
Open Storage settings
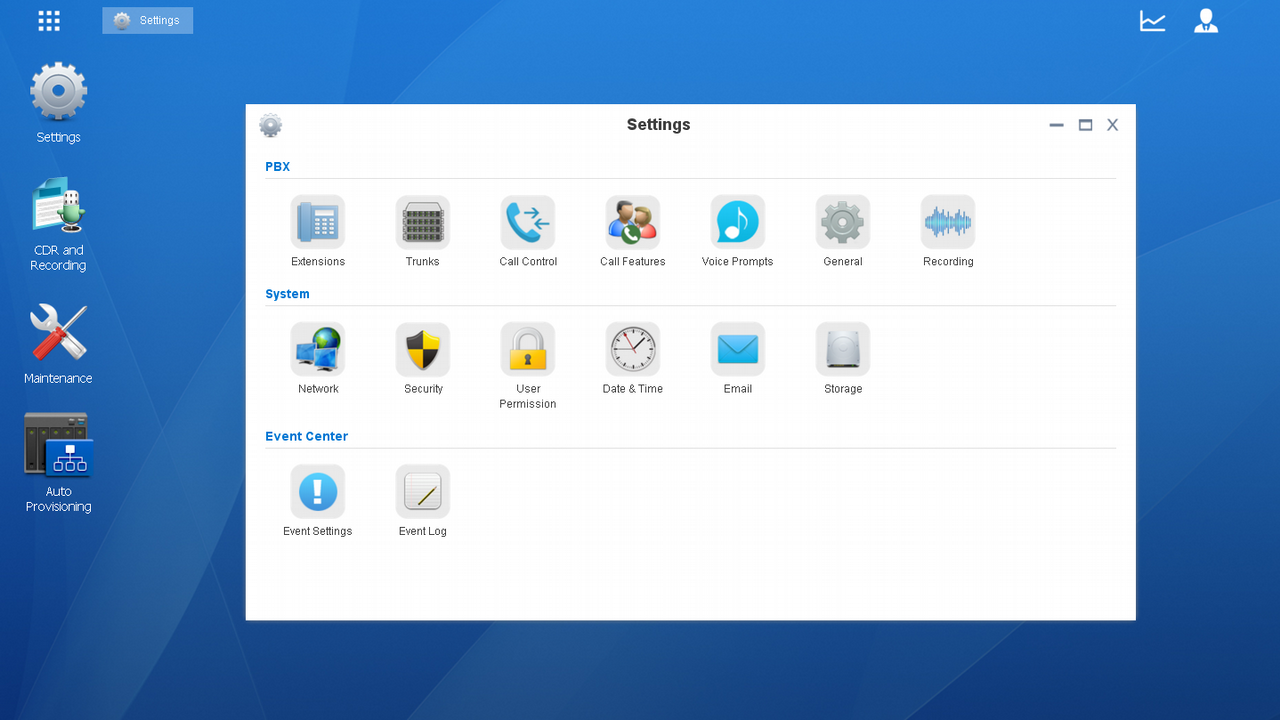(843, 349)
